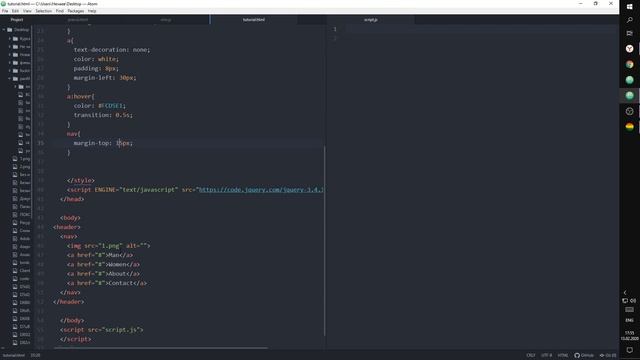Image resolution: width=640 pixels, height=360 pixels.
Task: Open Windows search icon in taskbar
Action: pyautogui.click(x=629, y=20)
